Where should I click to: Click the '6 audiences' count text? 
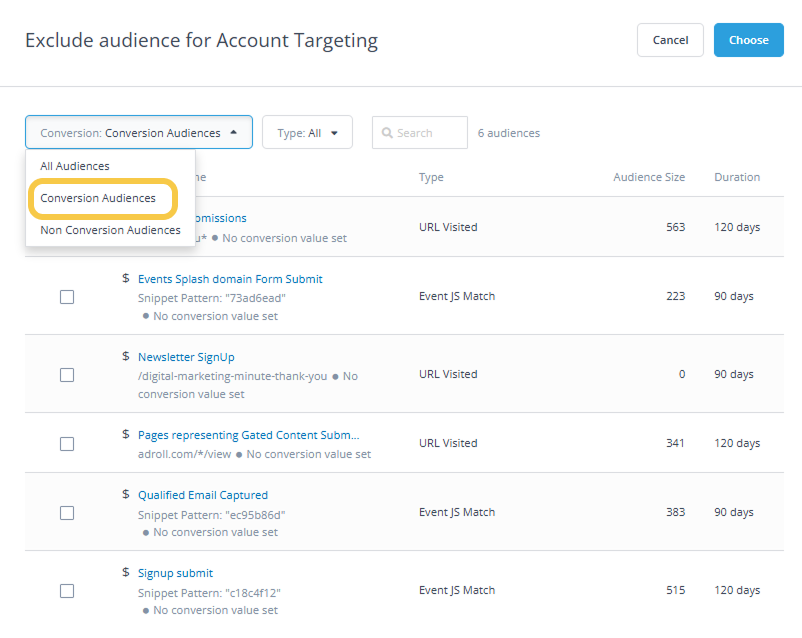click(x=509, y=133)
